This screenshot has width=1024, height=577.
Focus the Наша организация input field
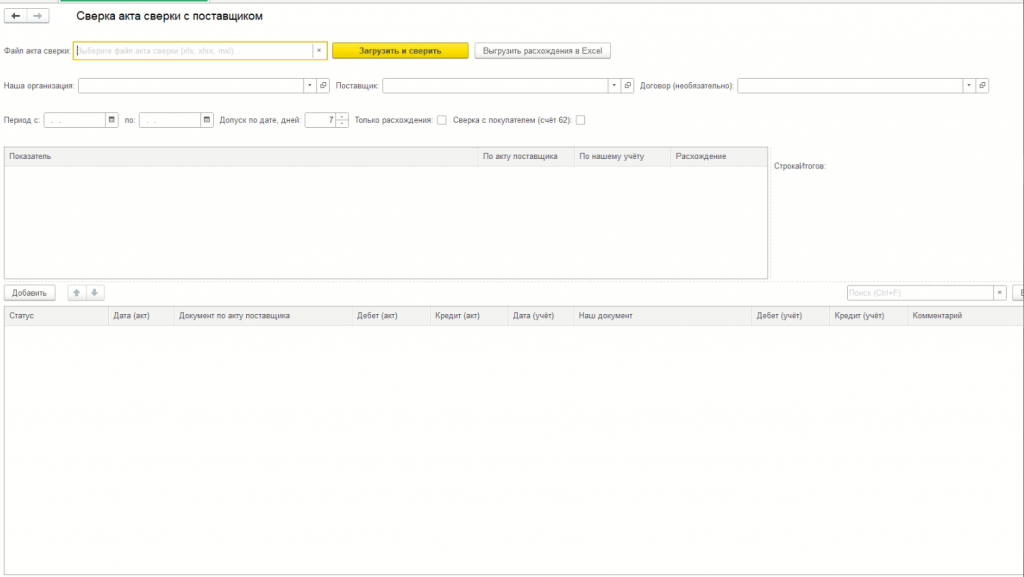click(191, 86)
